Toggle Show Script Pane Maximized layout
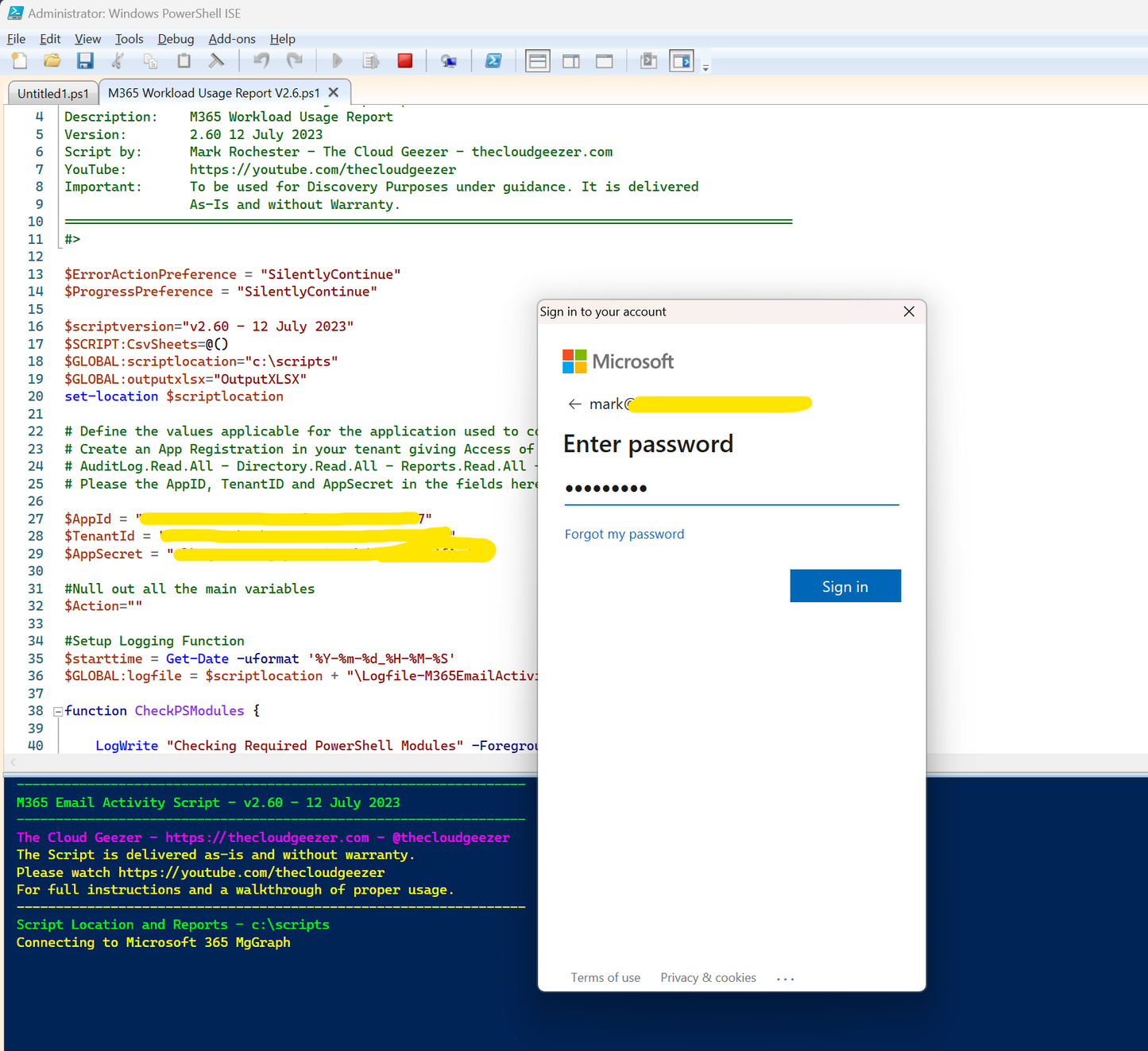 click(x=604, y=60)
